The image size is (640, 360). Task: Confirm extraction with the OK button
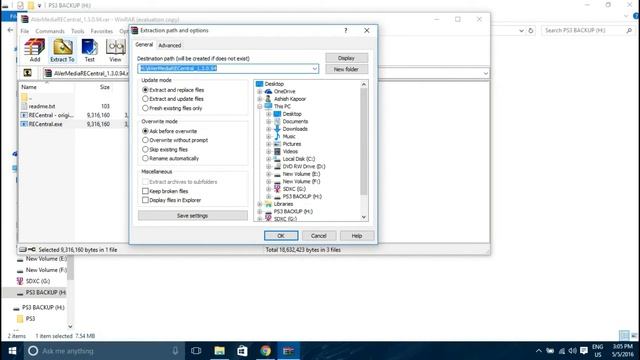281,236
